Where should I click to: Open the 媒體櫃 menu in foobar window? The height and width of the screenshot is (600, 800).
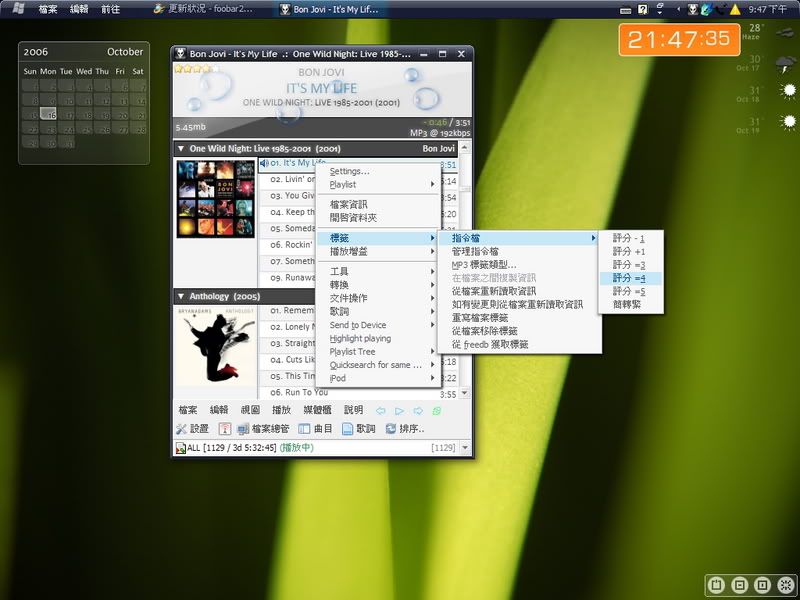[x=317, y=410]
